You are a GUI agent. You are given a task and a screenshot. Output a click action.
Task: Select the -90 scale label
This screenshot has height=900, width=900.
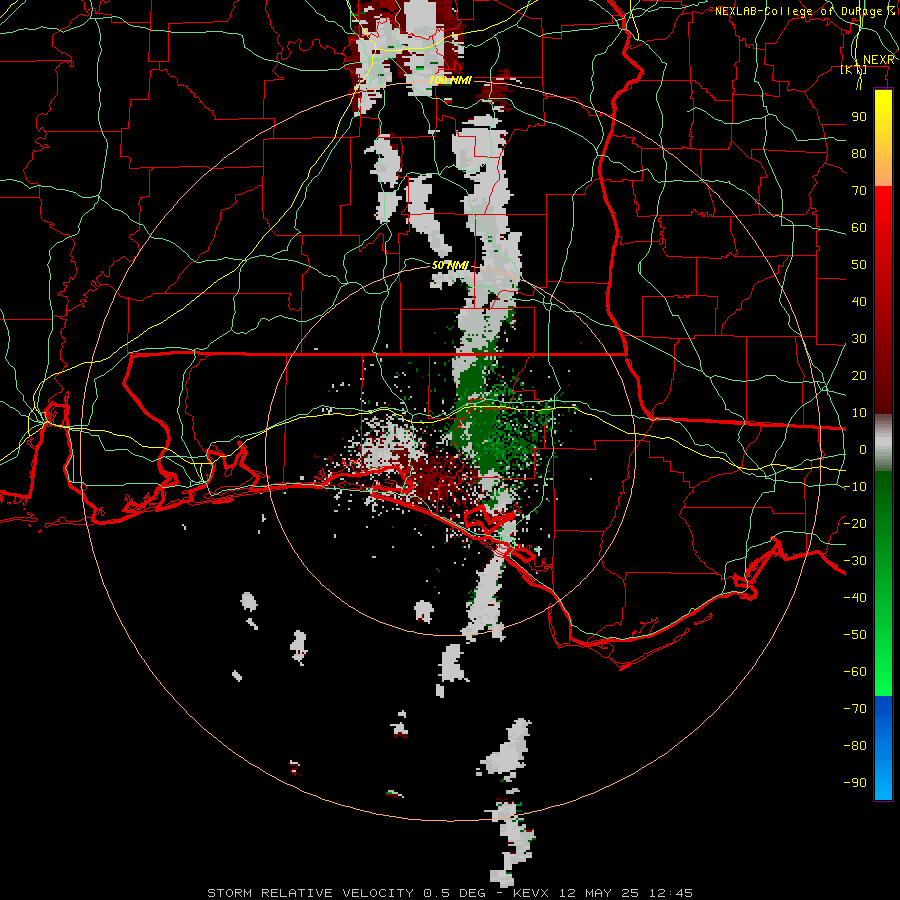click(855, 782)
